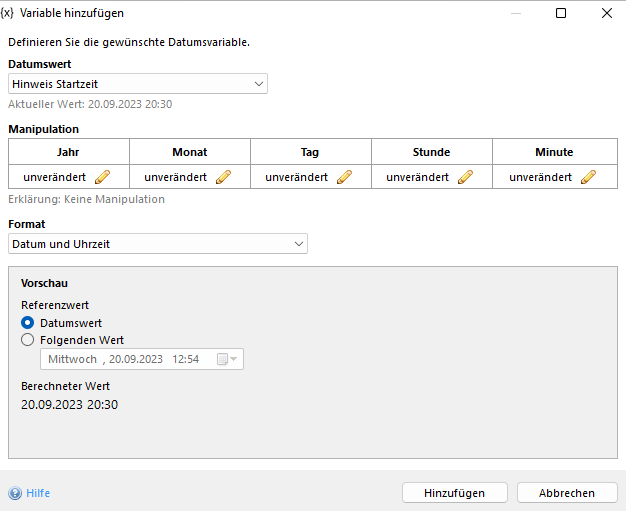Click the Abbrechen button
Viewport: 626px width, 511px height.
[x=567, y=493]
